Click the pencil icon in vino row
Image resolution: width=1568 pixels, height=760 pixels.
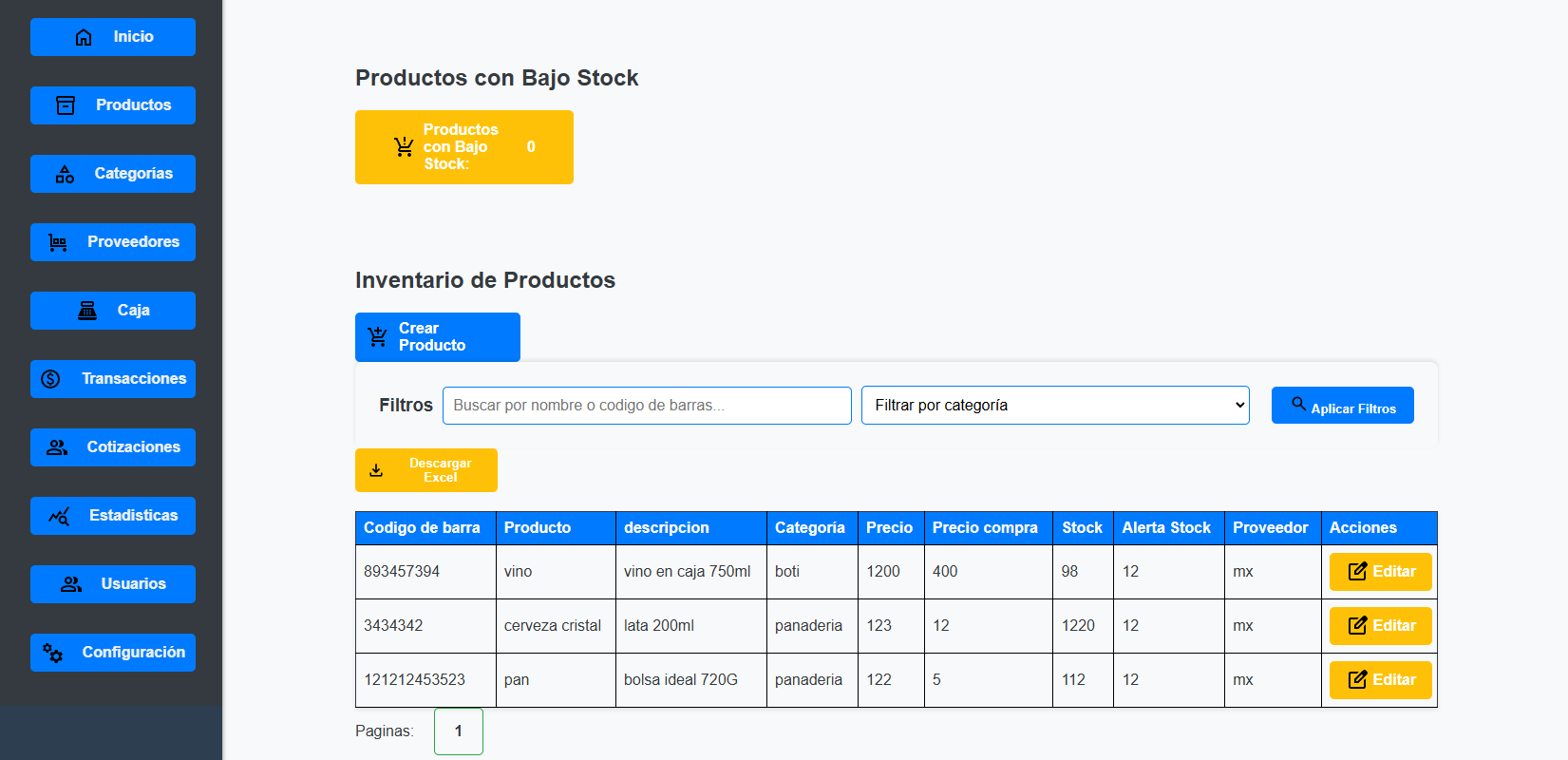click(x=1358, y=571)
